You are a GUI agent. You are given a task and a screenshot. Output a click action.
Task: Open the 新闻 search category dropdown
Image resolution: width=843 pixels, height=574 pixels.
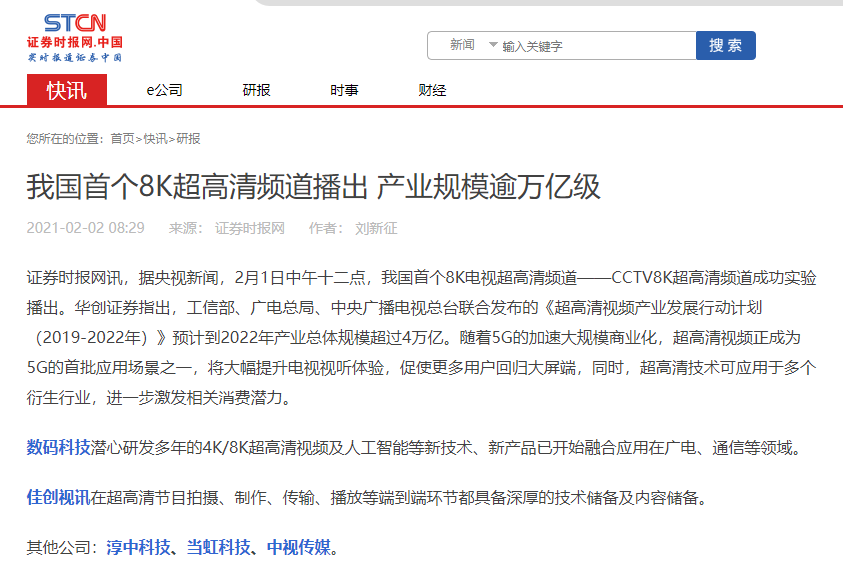coord(474,45)
